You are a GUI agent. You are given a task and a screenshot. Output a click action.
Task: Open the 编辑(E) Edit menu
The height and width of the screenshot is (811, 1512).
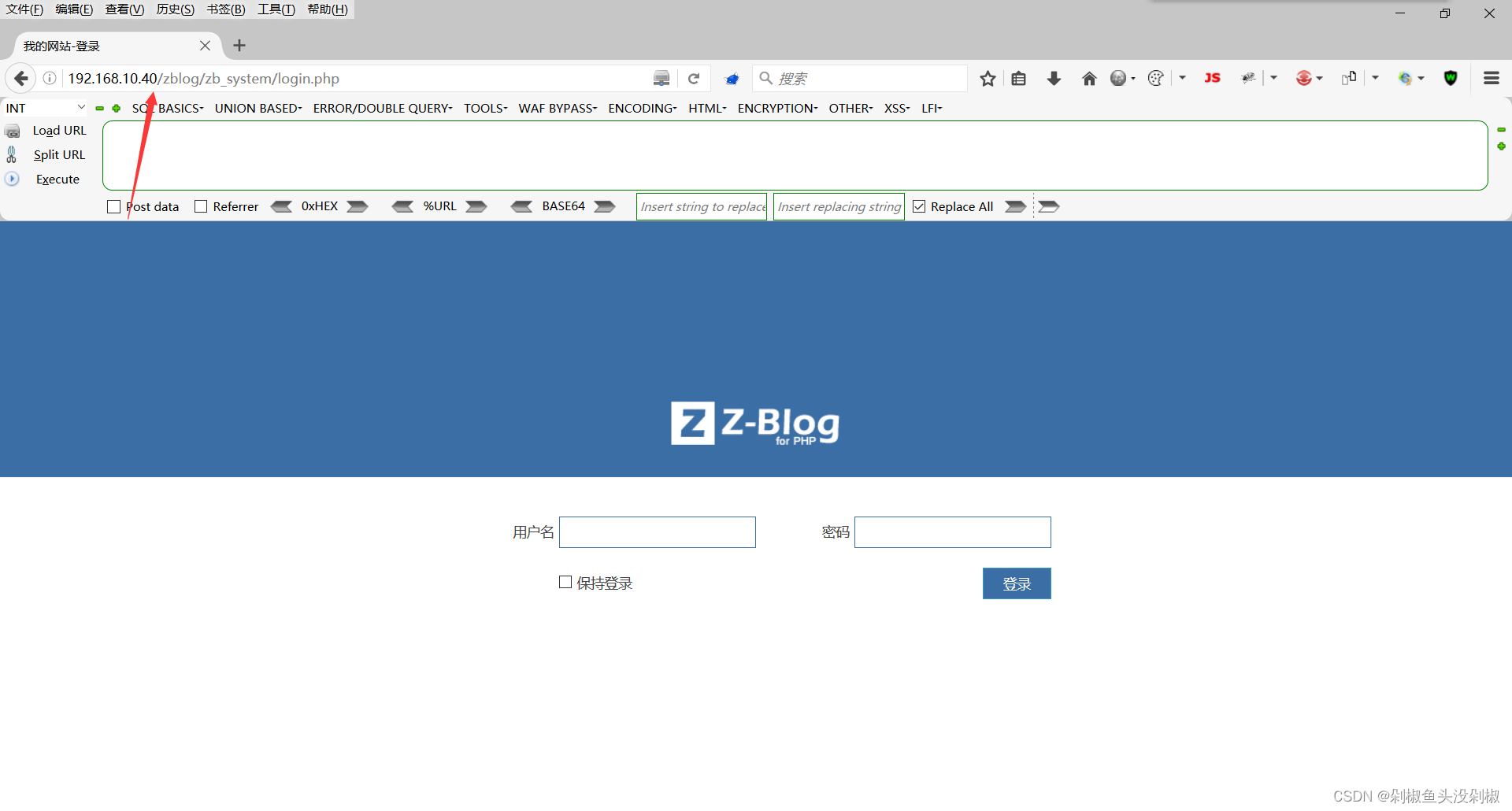click(74, 9)
